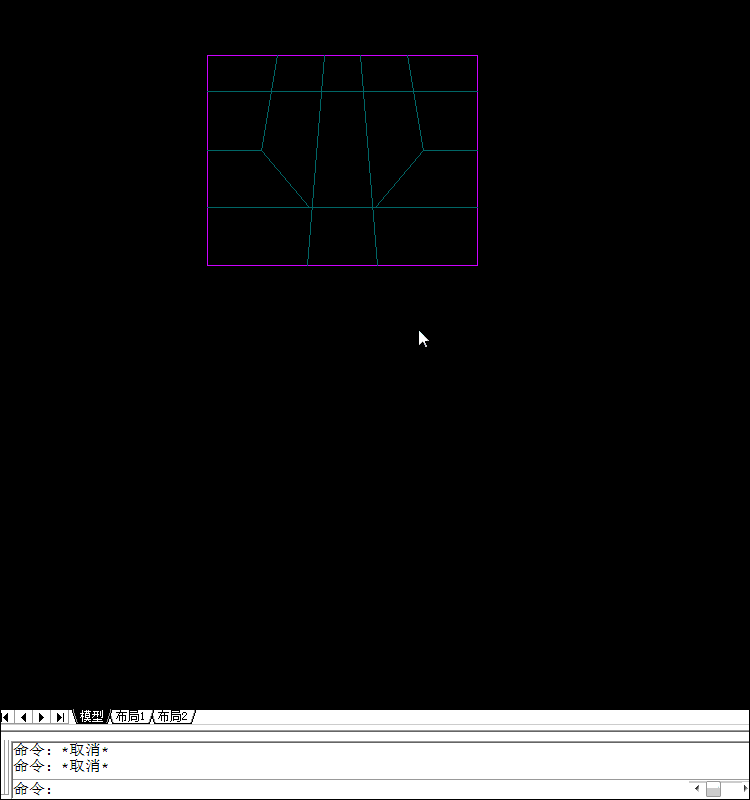Jump to the first layout tab arrow

(7, 717)
